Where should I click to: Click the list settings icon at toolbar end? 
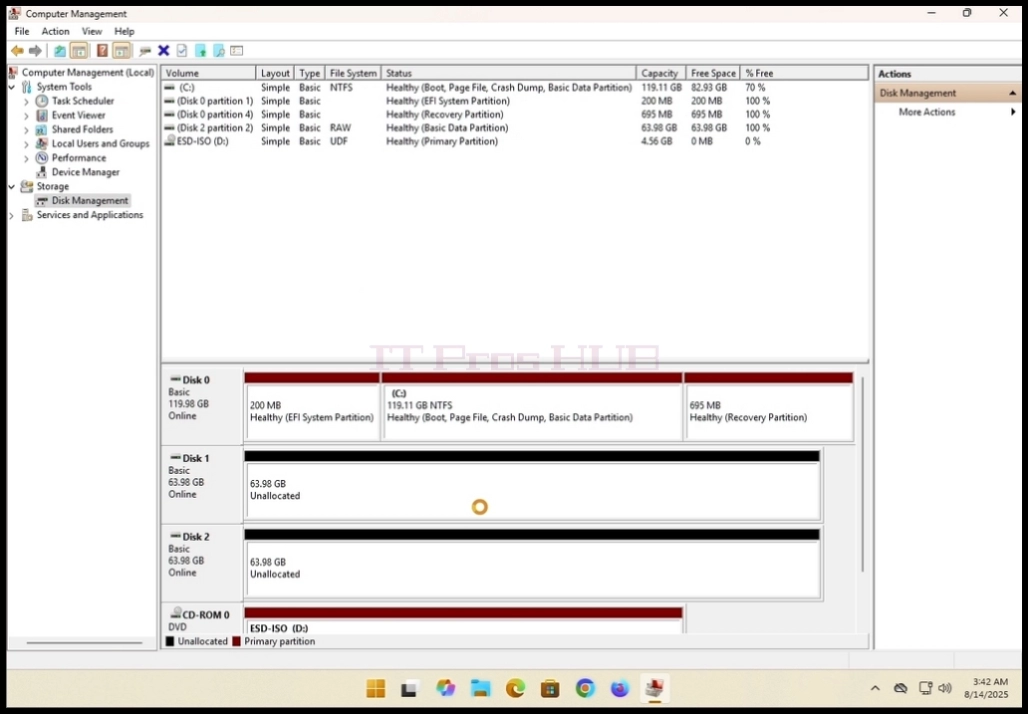pos(237,50)
